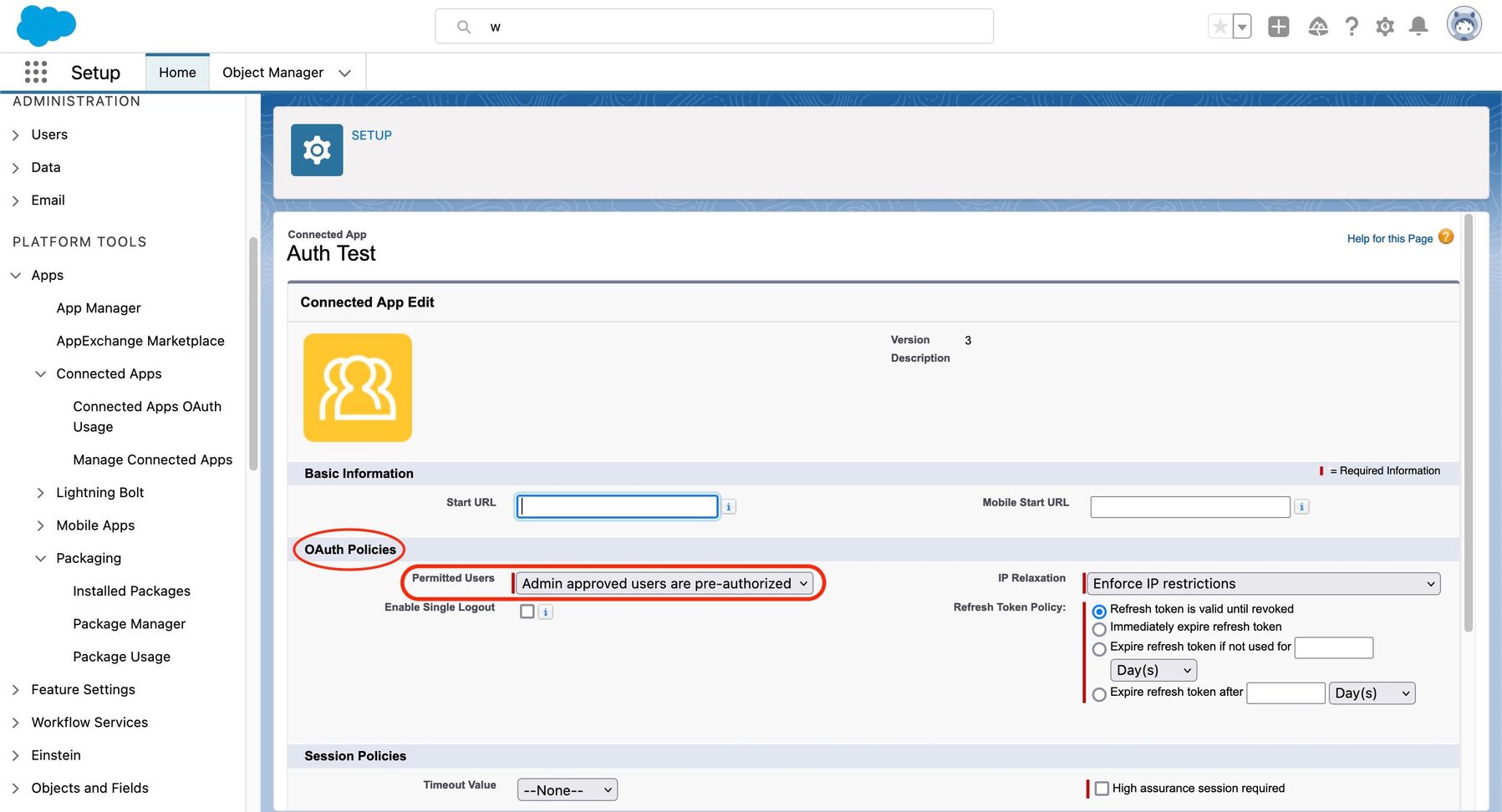Open the Trailhead guidance icon

click(x=1318, y=27)
